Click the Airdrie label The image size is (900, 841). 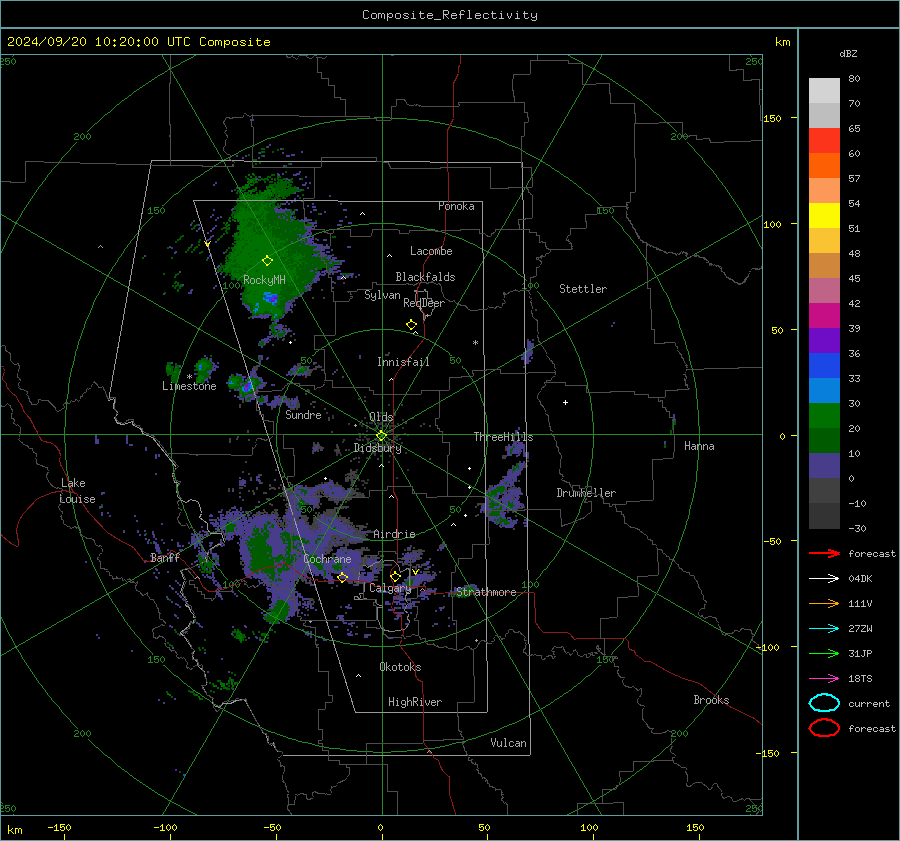click(394, 534)
